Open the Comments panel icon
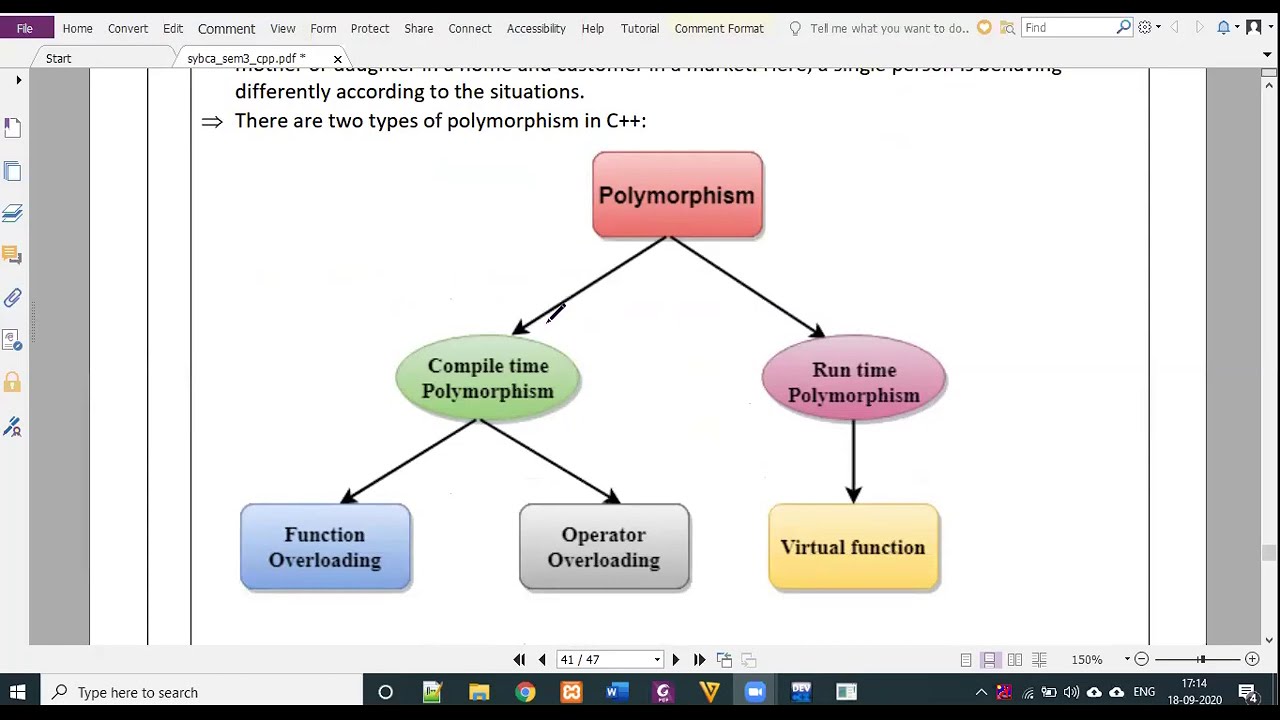Viewport: 1280px width, 720px height. tap(12, 256)
